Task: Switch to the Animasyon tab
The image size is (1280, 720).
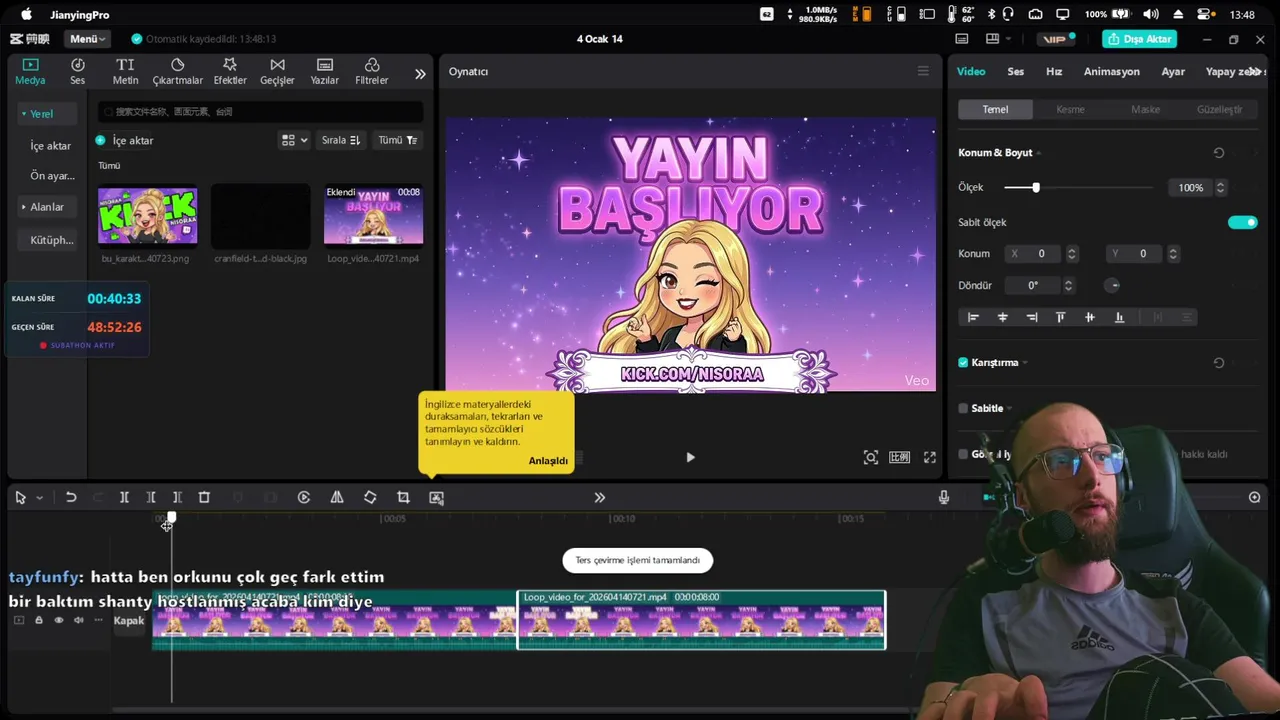Action: (x=1111, y=71)
